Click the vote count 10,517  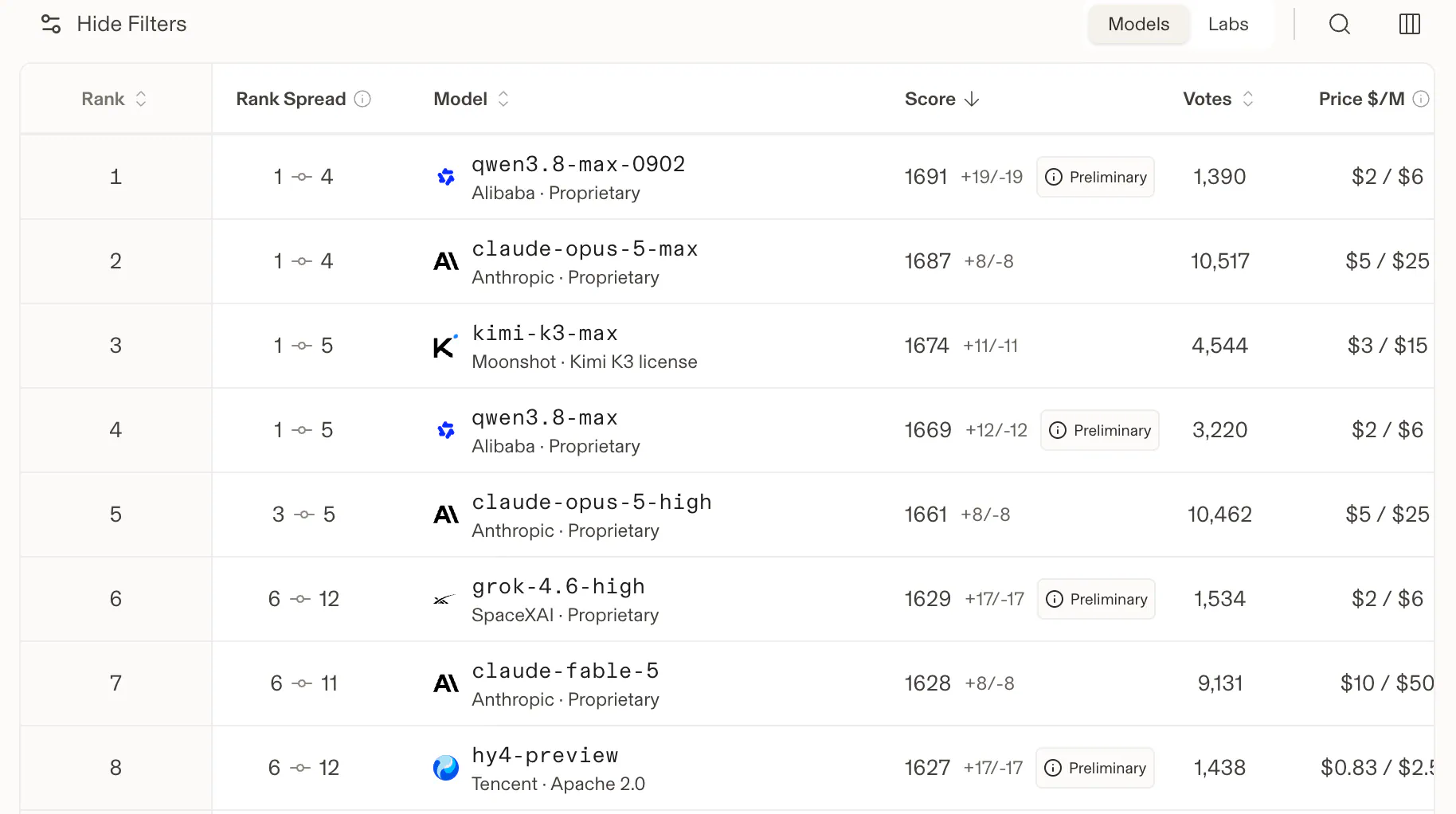coord(1219,261)
